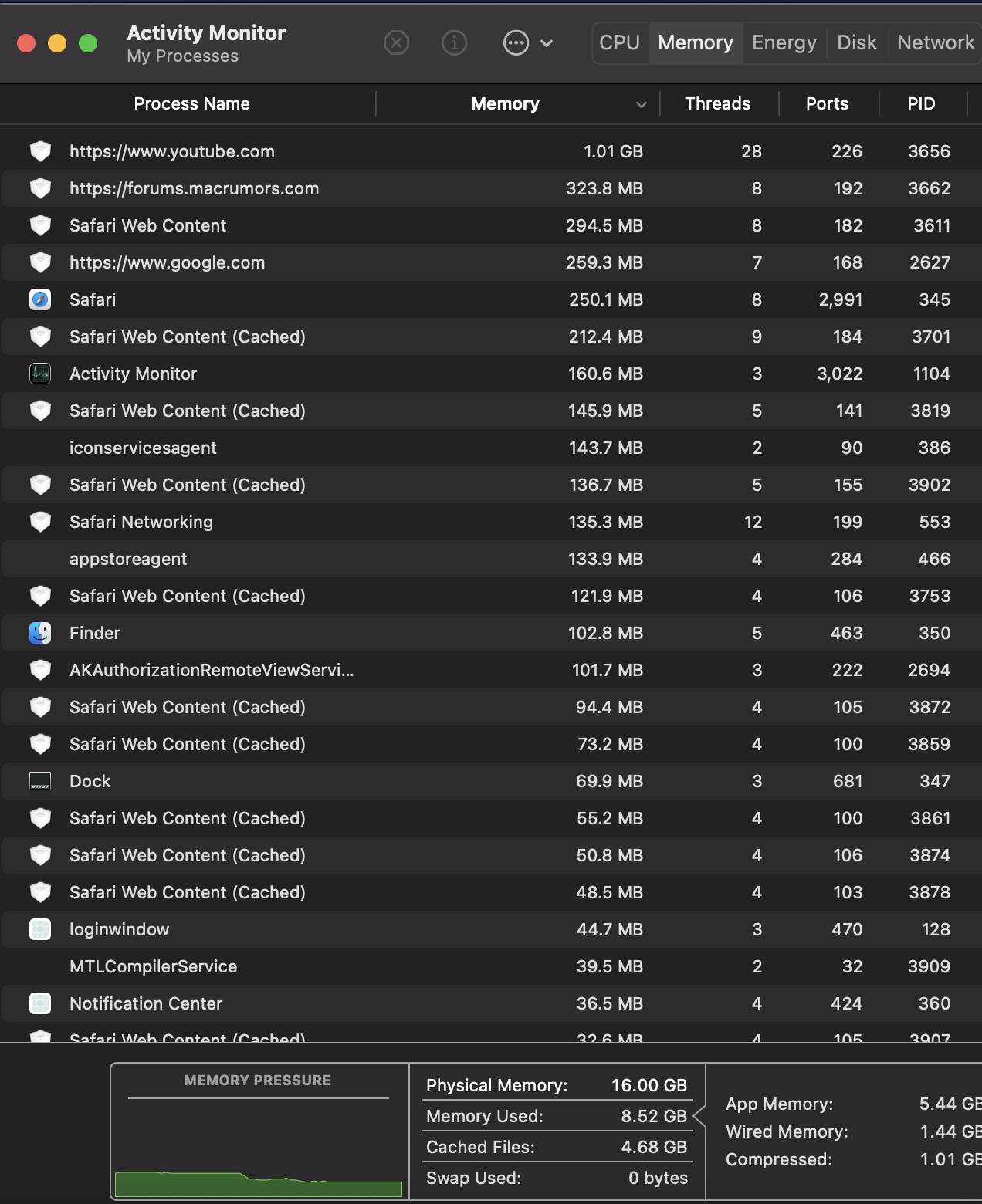Click the process info icon
The image size is (982, 1204).
point(454,42)
